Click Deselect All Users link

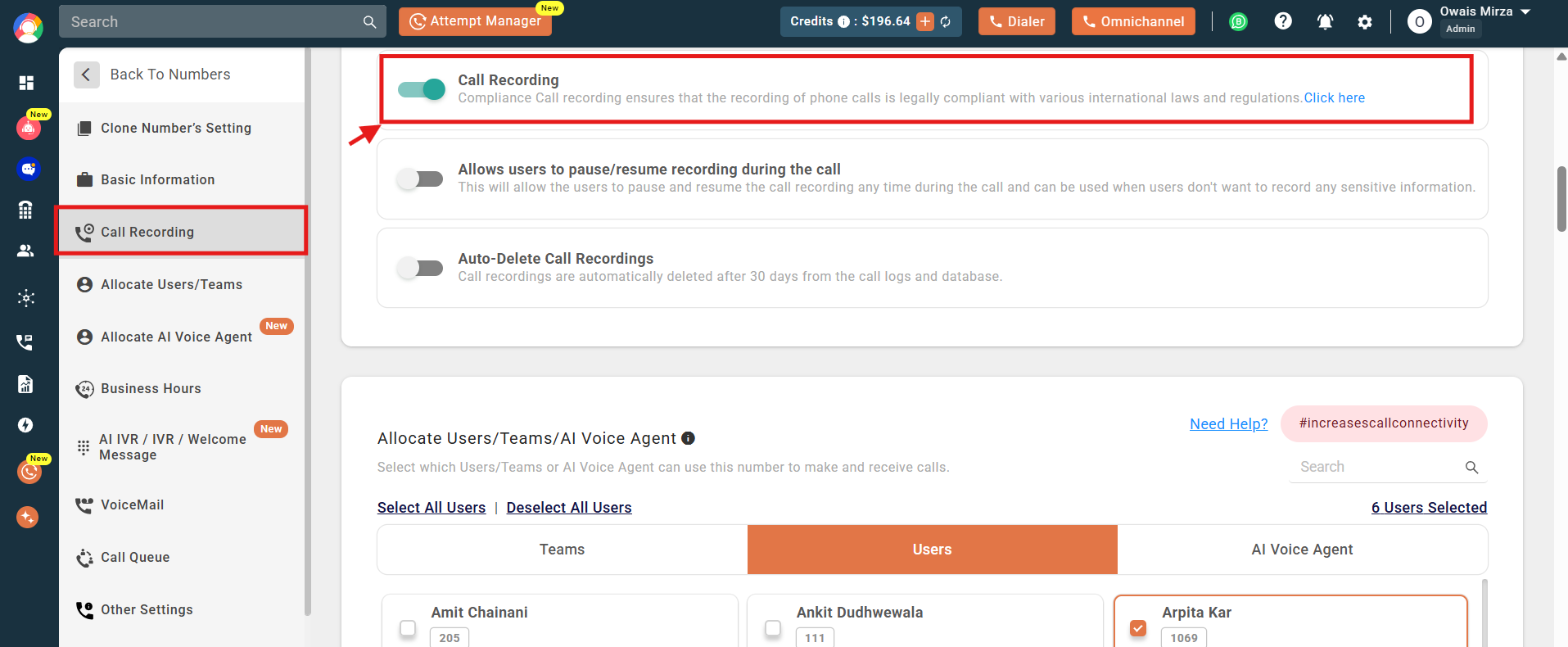point(569,508)
